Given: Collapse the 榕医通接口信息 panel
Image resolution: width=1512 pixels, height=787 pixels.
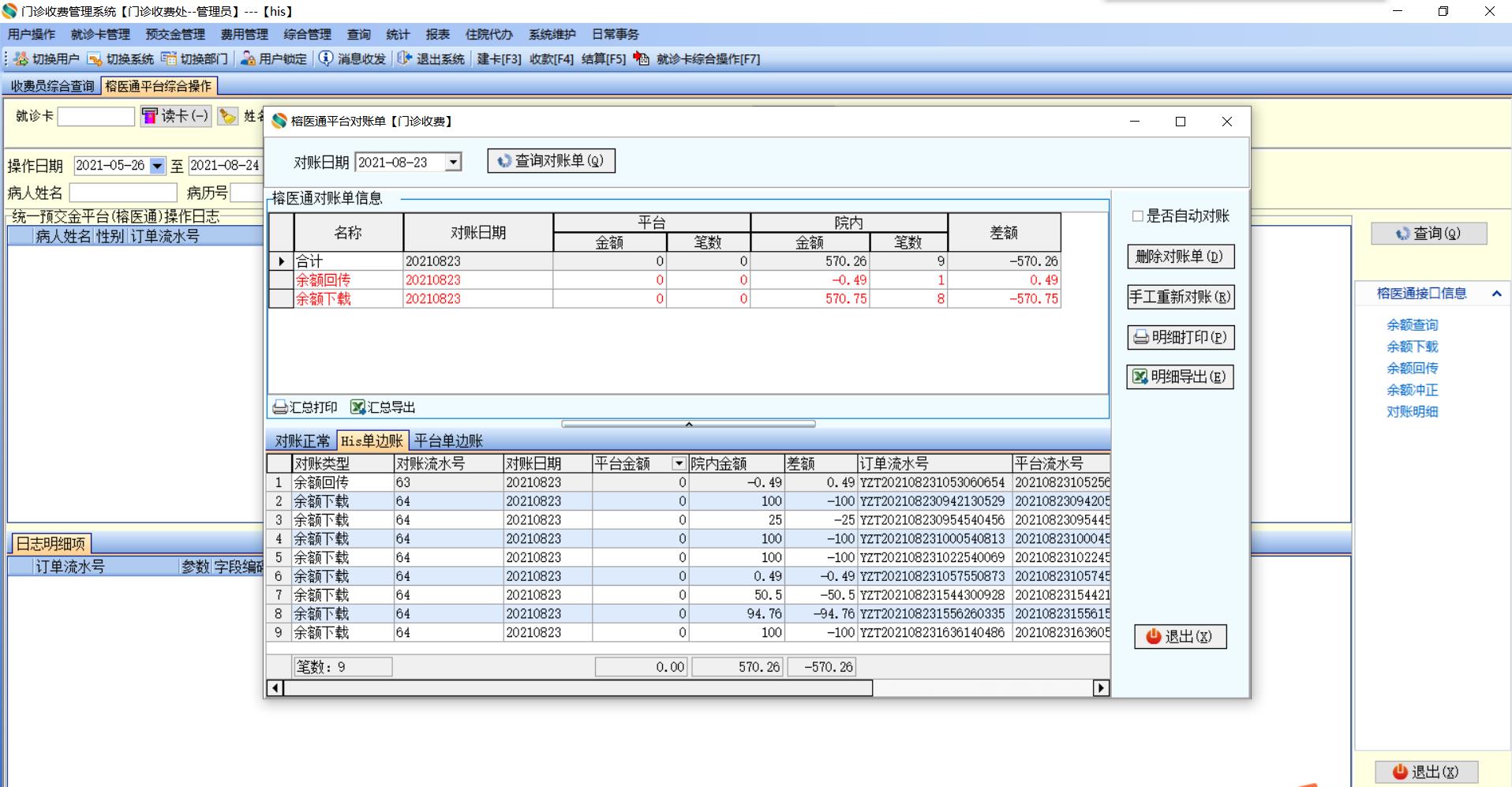Looking at the screenshot, I should pyautogui.click(x=1495, y=294).
